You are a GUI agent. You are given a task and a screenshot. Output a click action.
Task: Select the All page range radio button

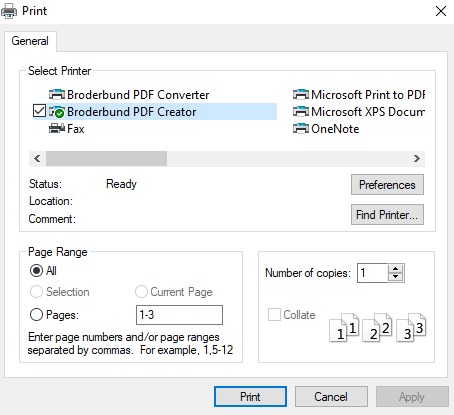tap(36, 271)
